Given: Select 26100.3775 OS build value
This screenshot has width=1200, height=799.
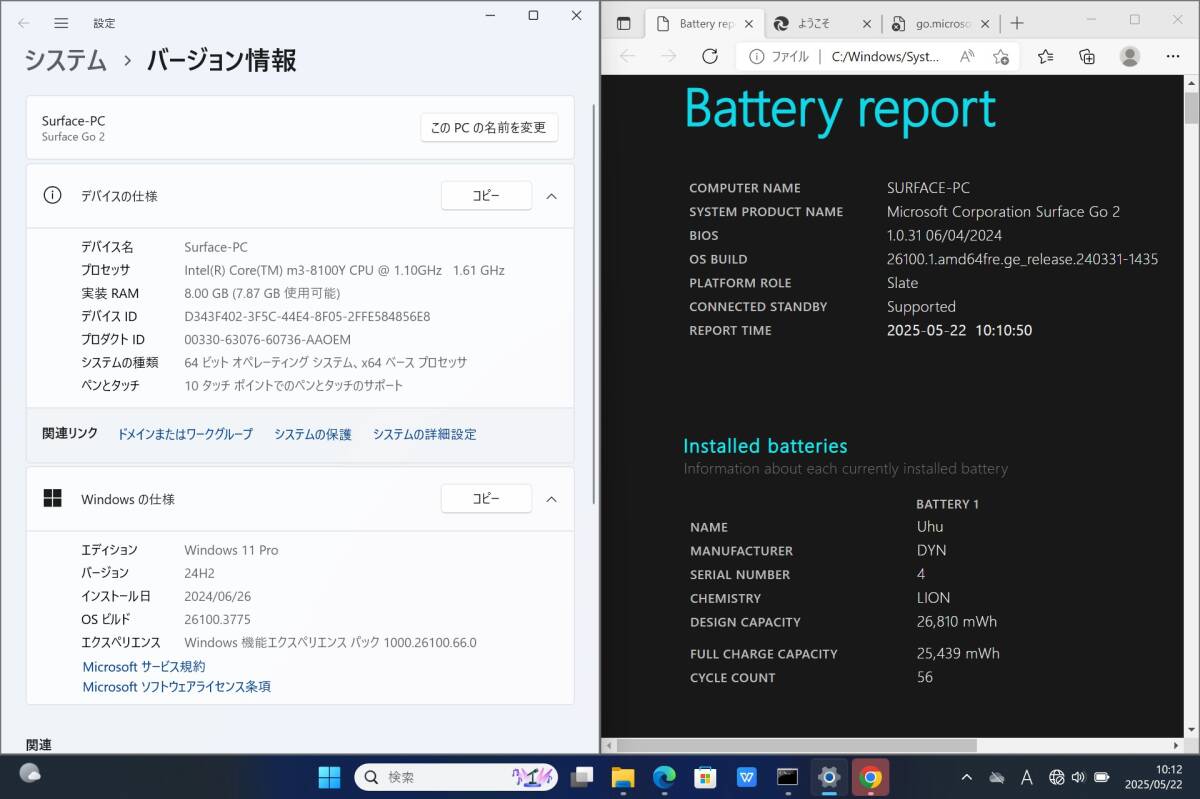Looking at the screenshot, I should pos(217,619).
